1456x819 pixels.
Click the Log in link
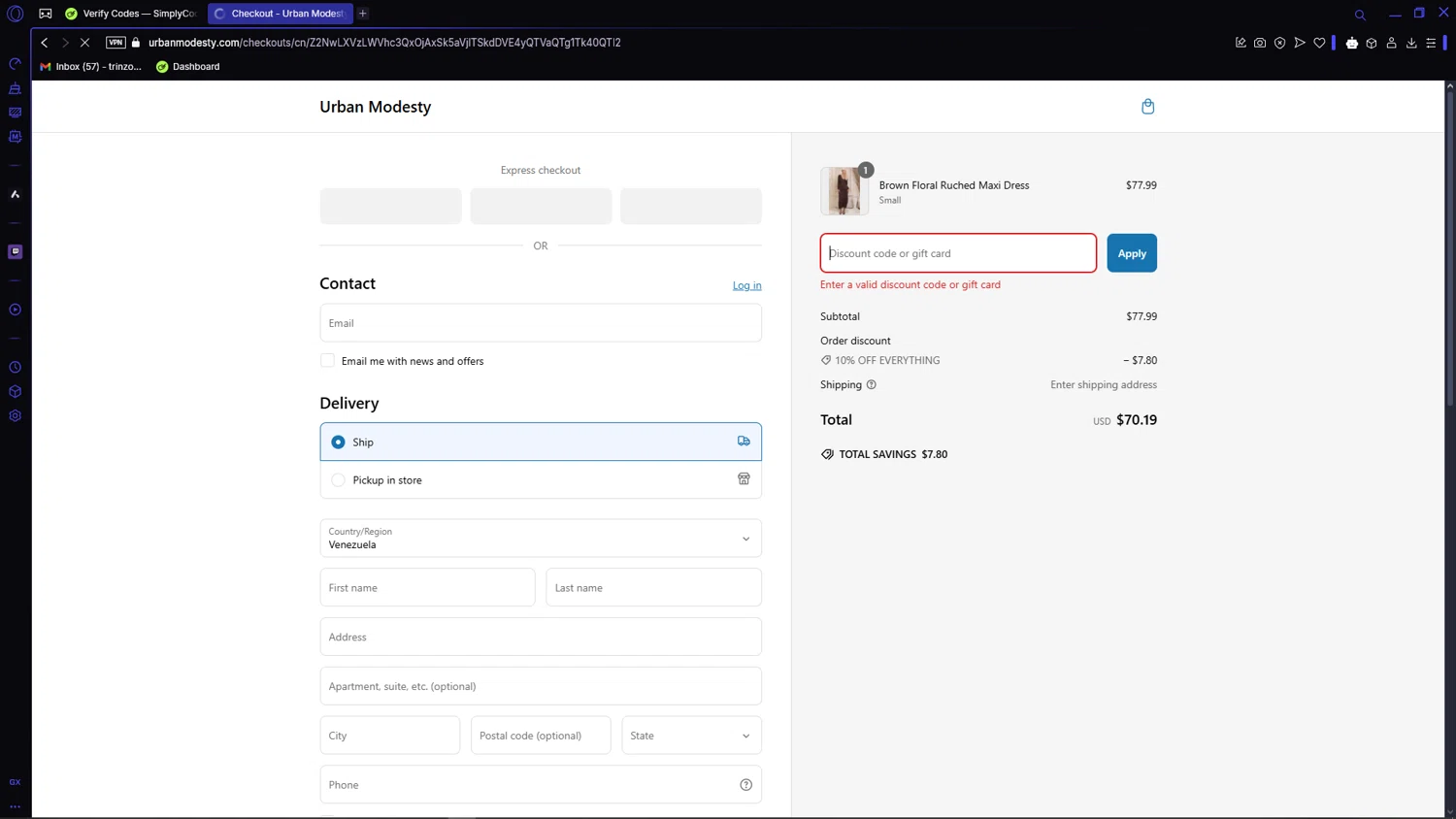click(746, 285)
